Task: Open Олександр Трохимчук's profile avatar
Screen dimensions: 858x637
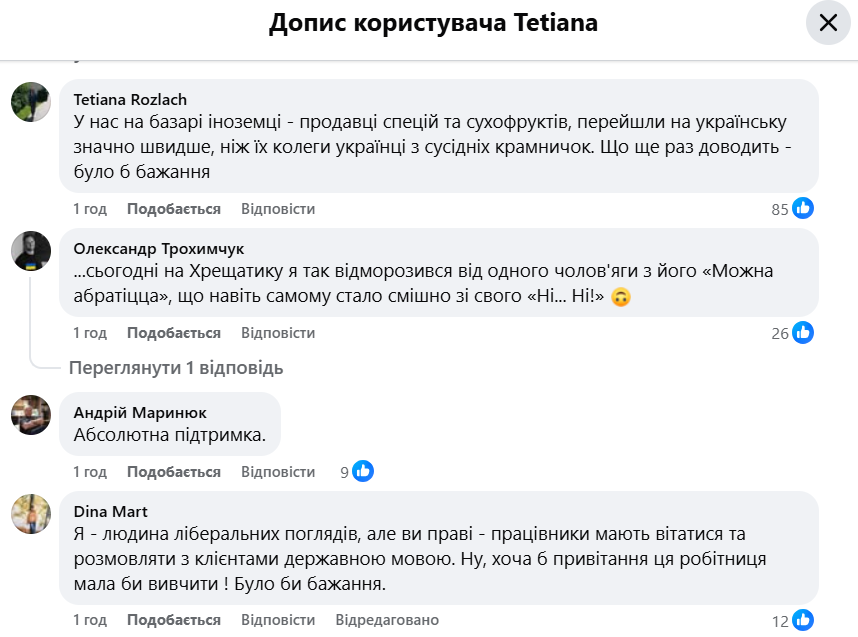Action: [x=31, y=251]
